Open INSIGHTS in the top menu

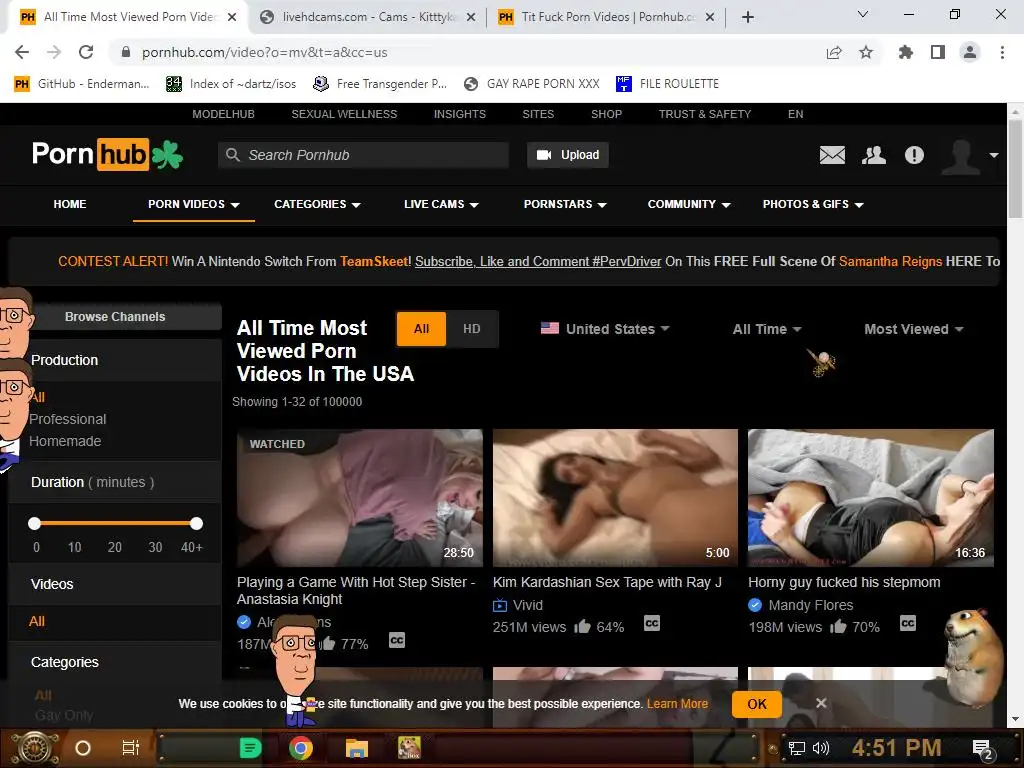(460, 114)
